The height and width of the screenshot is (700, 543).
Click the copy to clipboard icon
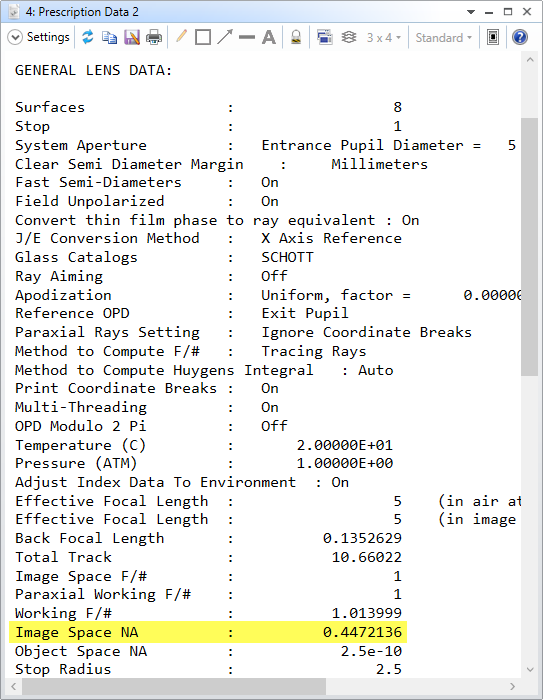(109, 37)
